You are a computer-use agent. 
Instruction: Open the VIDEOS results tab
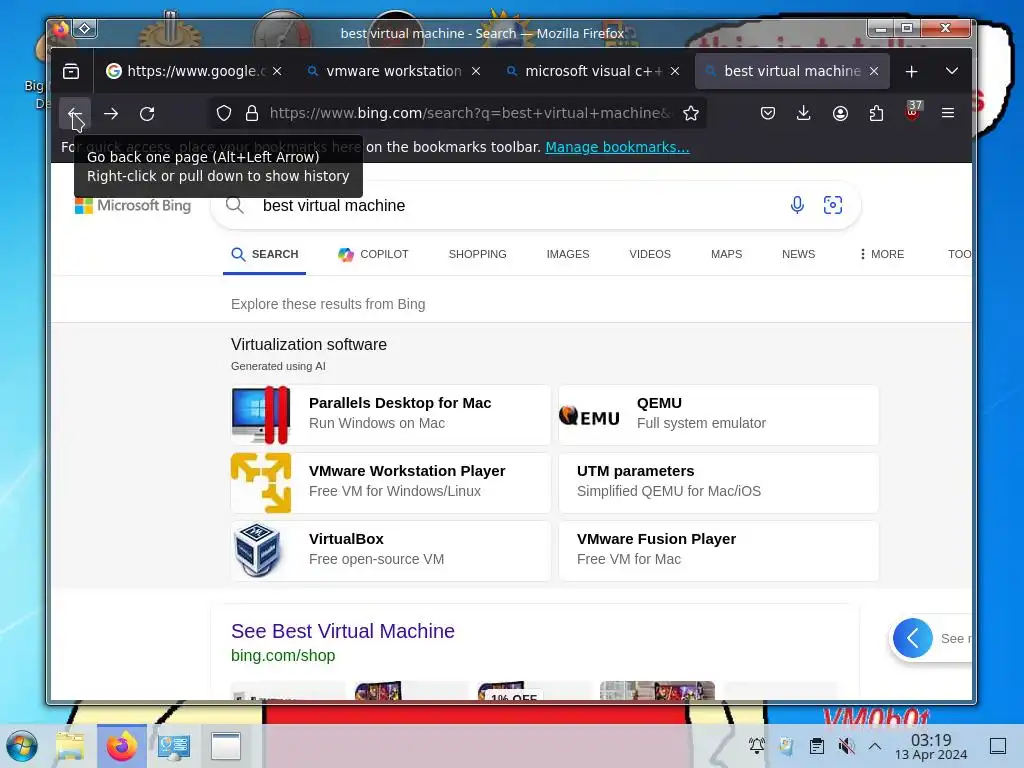[650, 254]
